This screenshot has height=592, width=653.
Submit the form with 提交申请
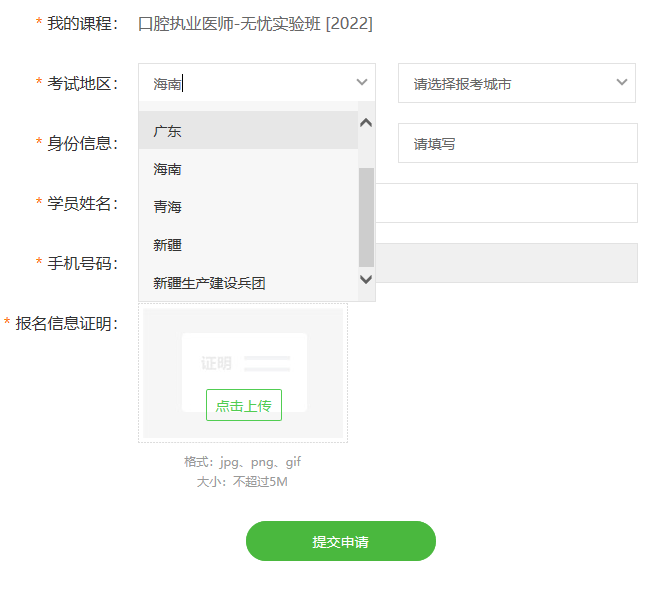(x=340, y=541)
